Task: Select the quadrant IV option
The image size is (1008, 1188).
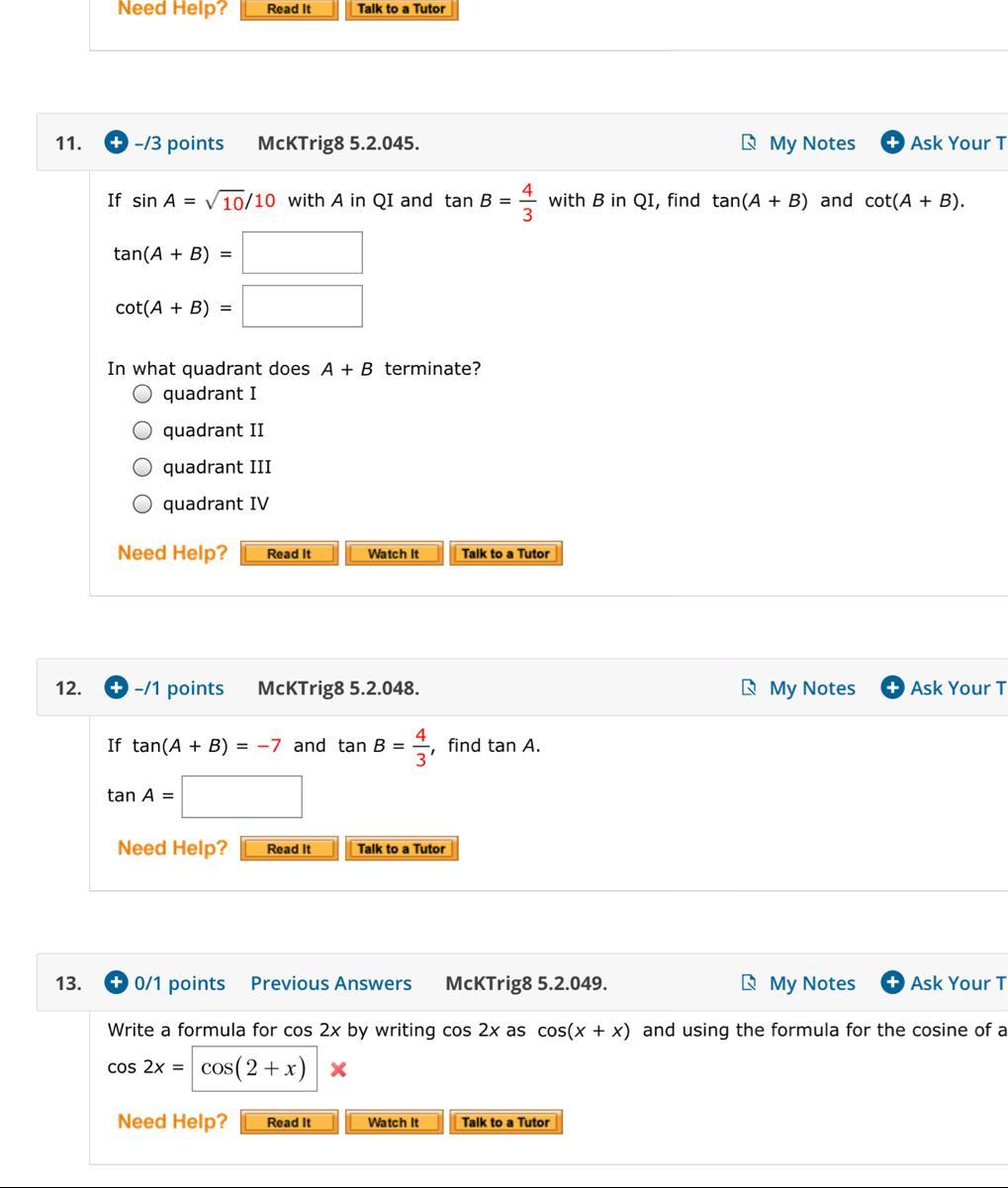Action: [x=142, y=503]
